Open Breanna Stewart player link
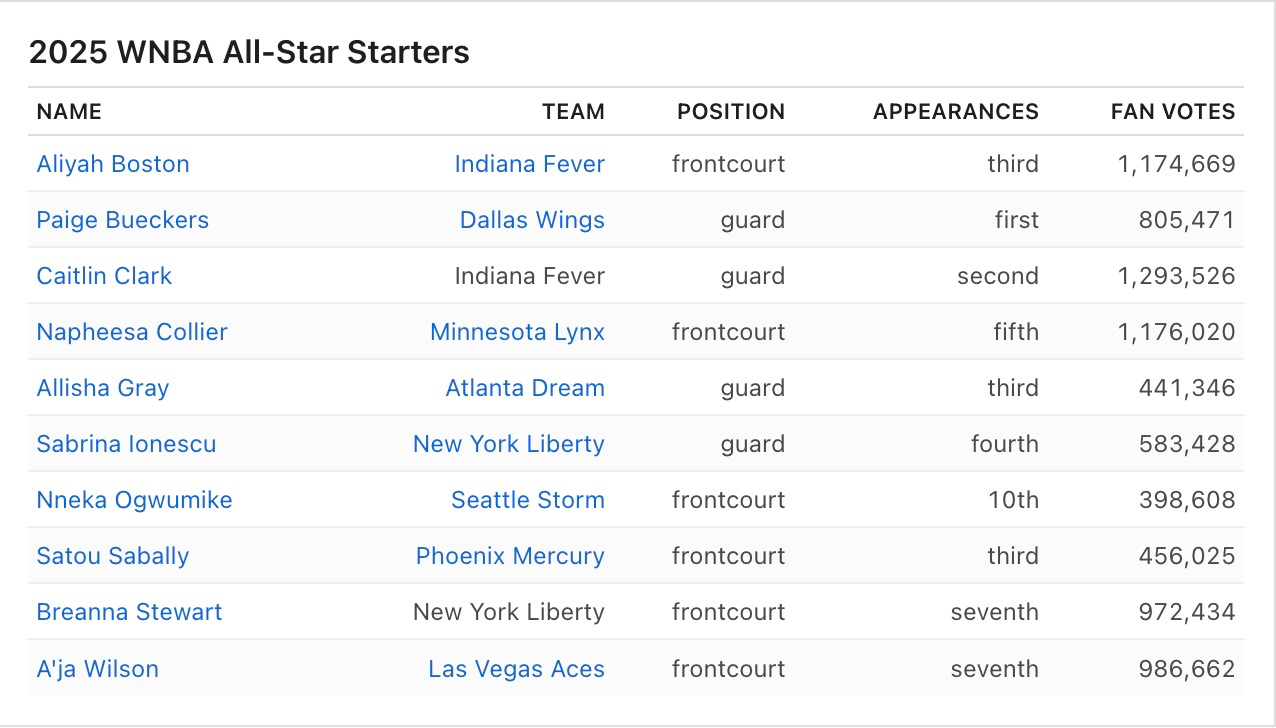Screen dimensions: 1276x728 130,612
